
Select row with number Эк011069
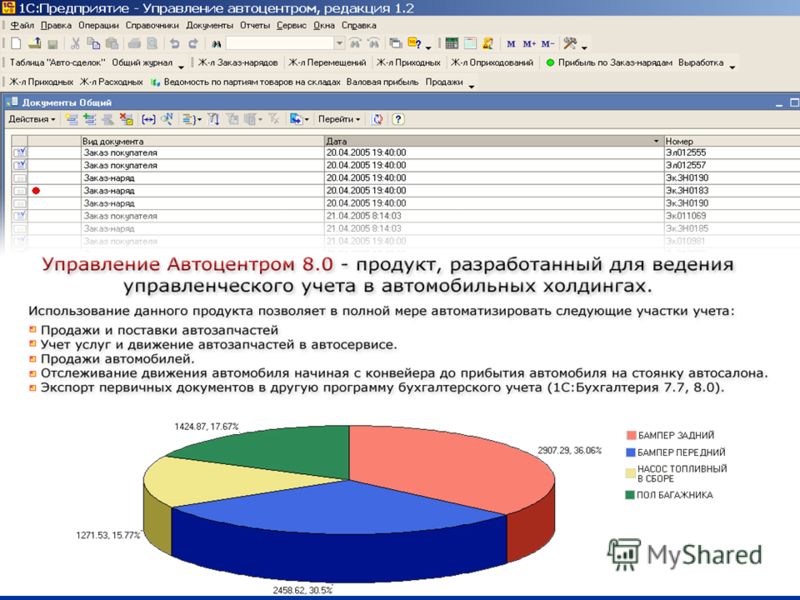pyautogui.click(x=406, y=216)
